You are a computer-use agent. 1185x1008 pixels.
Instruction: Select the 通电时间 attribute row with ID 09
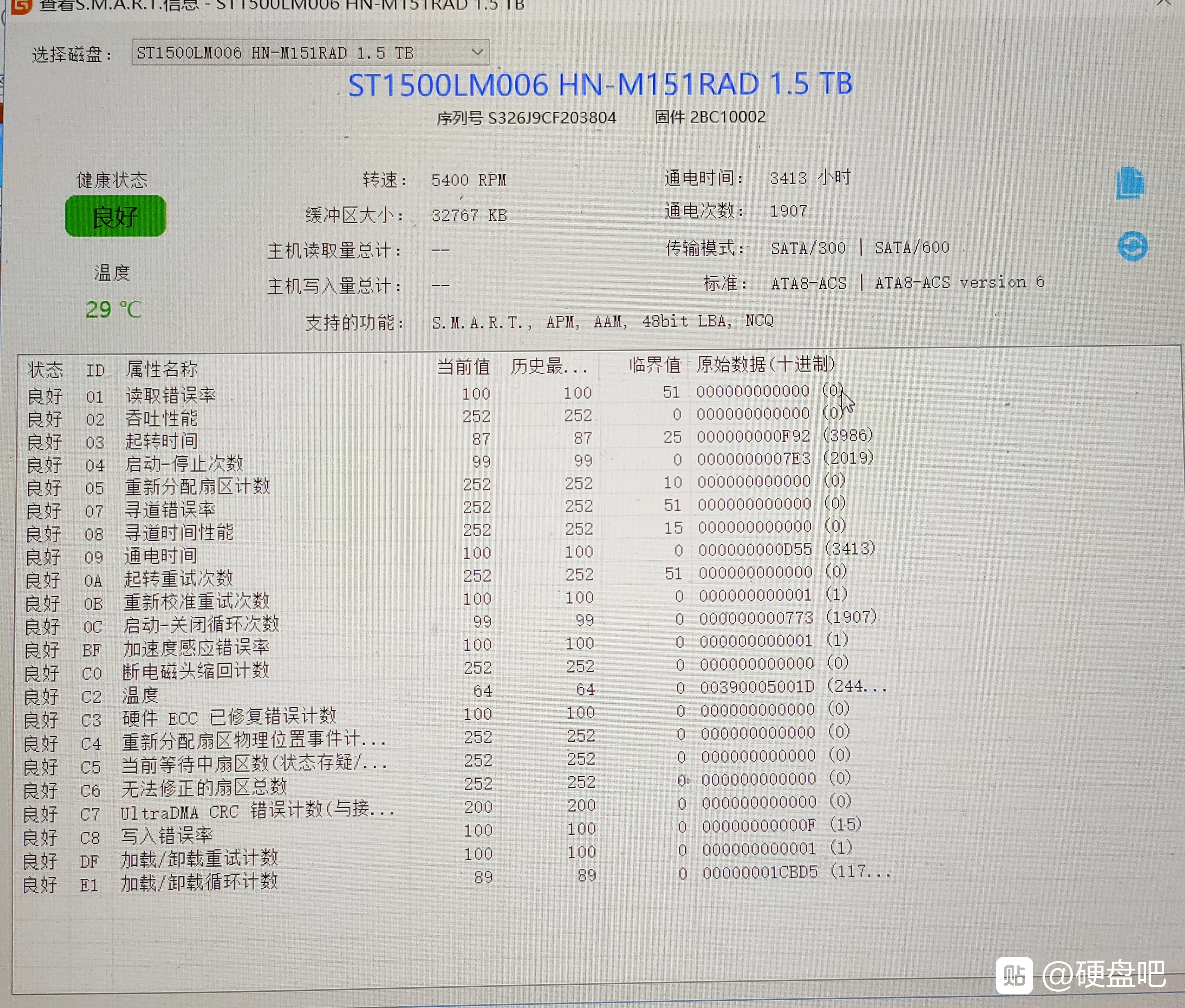(457, 553)
